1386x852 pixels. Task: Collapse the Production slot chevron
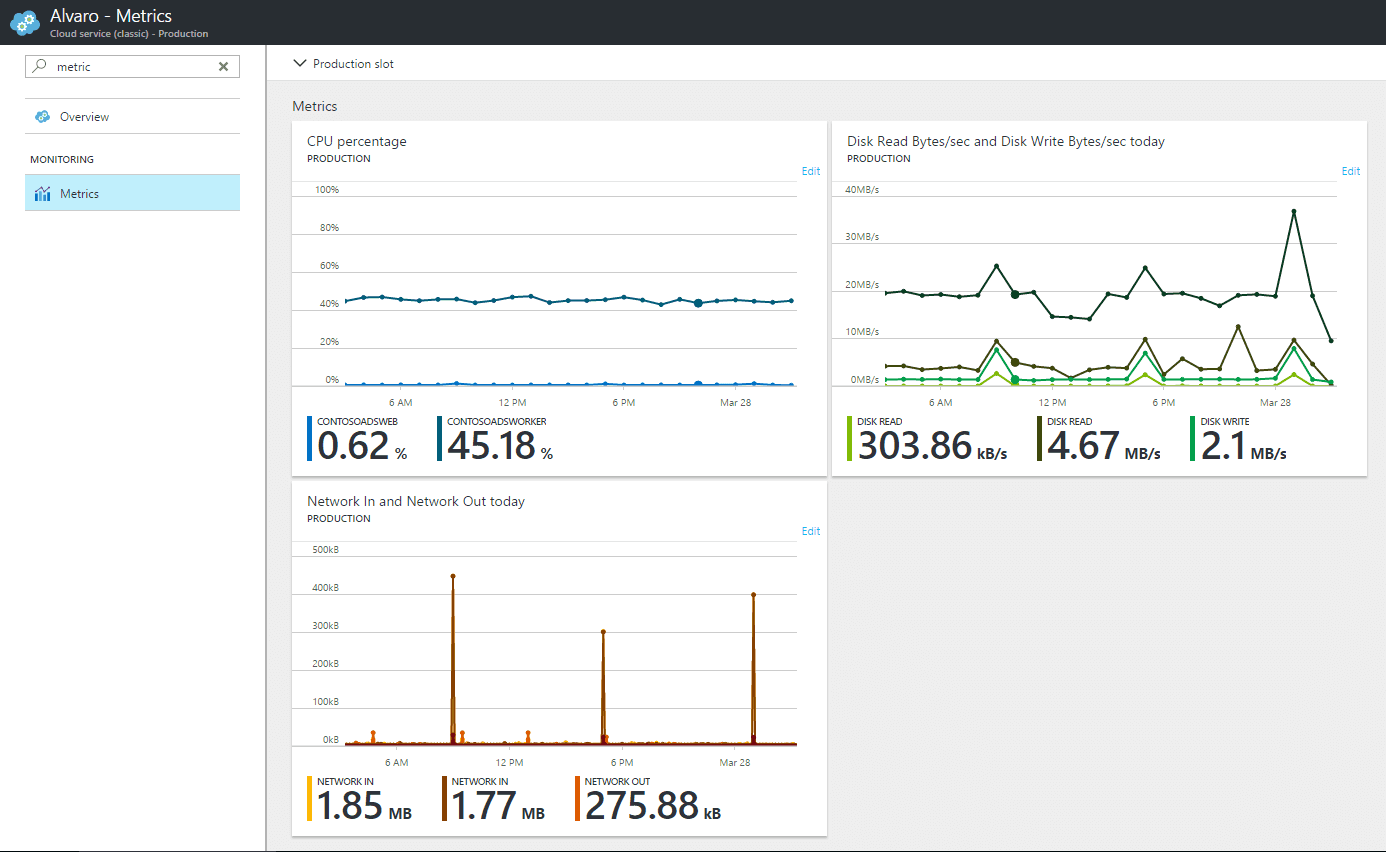coord(299,63)
